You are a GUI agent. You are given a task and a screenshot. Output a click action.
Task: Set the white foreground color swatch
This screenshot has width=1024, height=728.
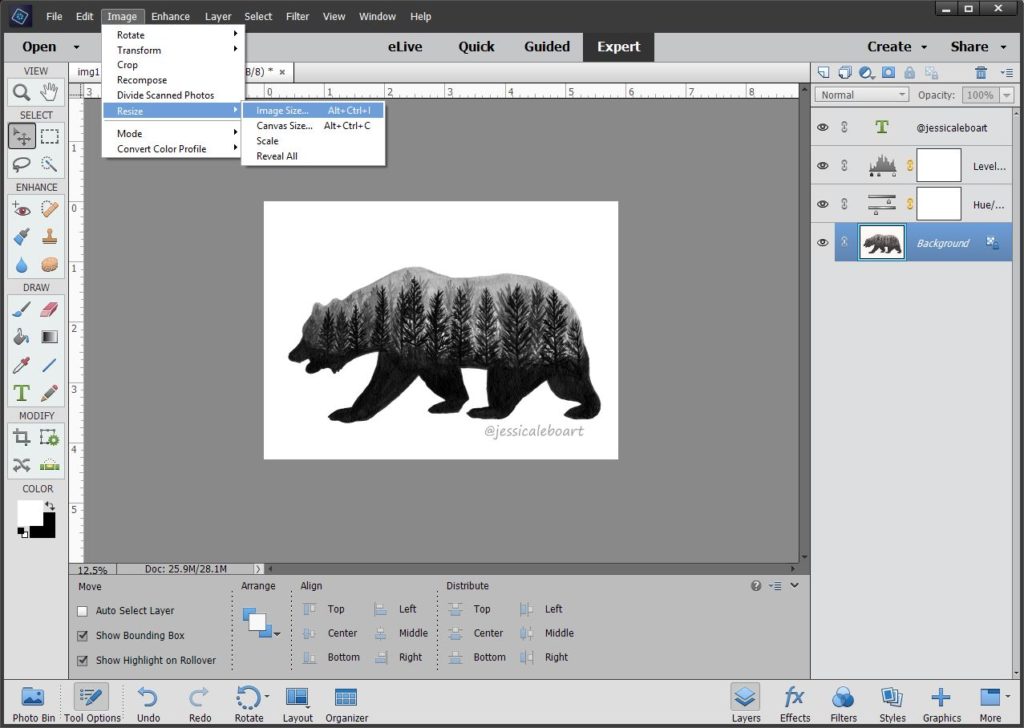pyautogui.click(x=29, y=513)
